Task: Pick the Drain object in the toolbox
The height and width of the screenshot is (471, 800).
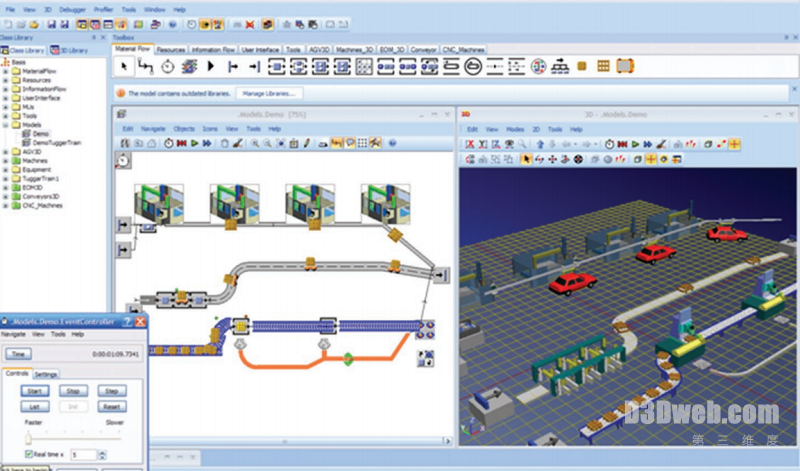Action: 254,67
